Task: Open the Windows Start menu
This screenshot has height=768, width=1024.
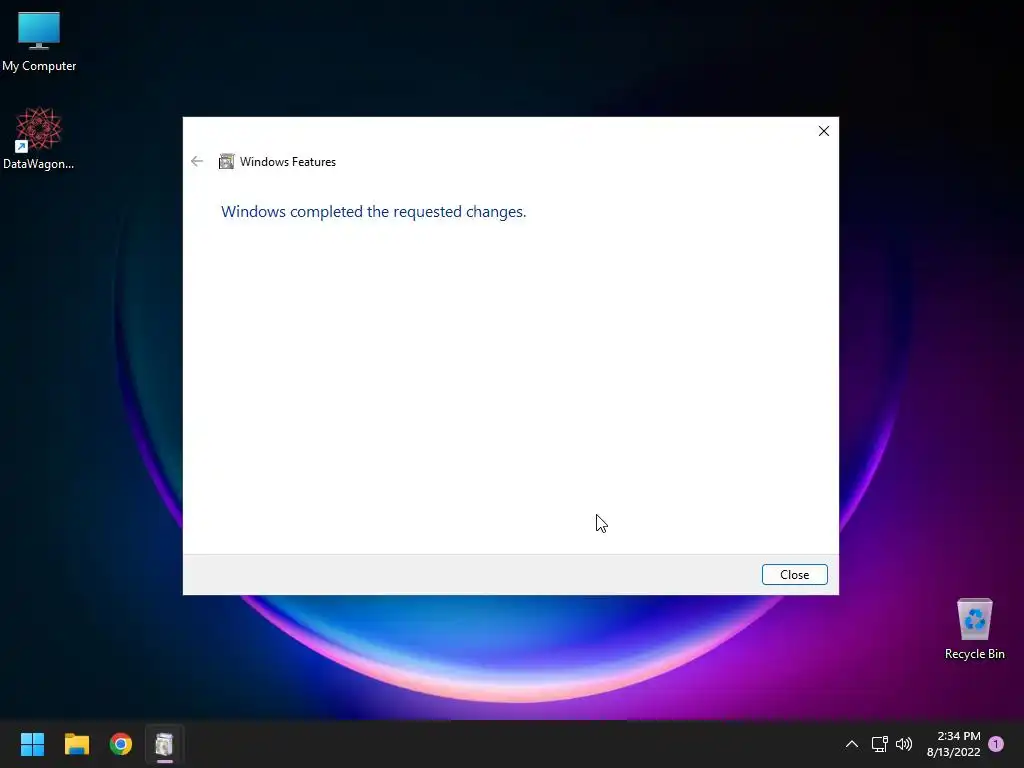Action: point(32,744)
